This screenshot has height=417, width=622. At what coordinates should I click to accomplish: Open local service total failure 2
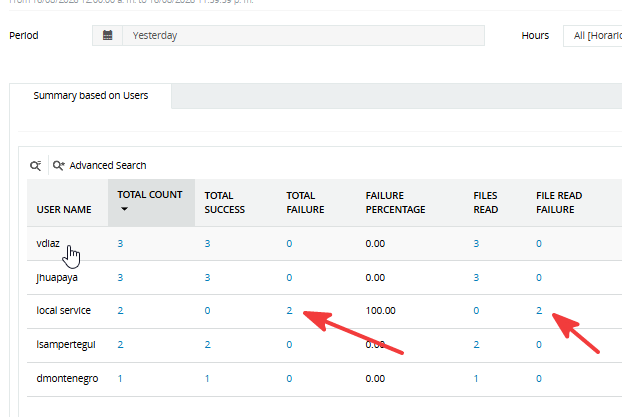point(289,311)
